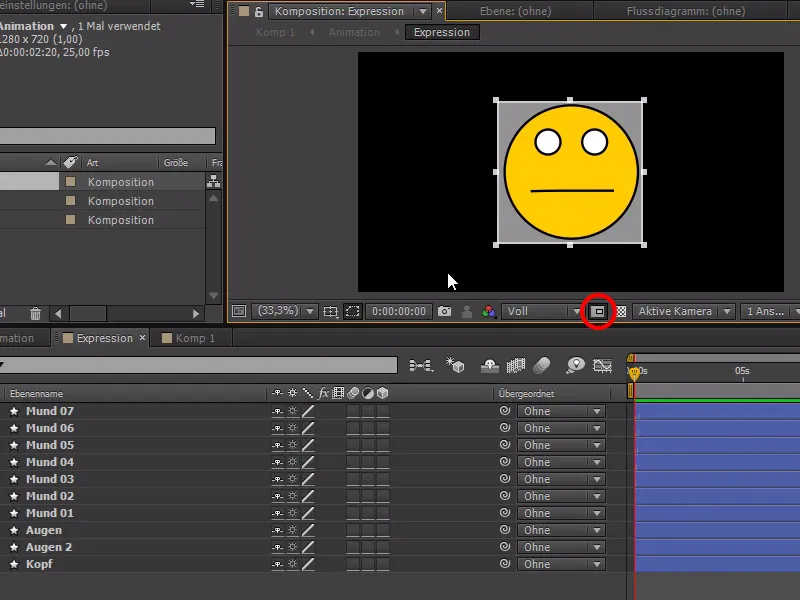Sort project list by Art column
800x600 pixels.
tap(92, 163)
